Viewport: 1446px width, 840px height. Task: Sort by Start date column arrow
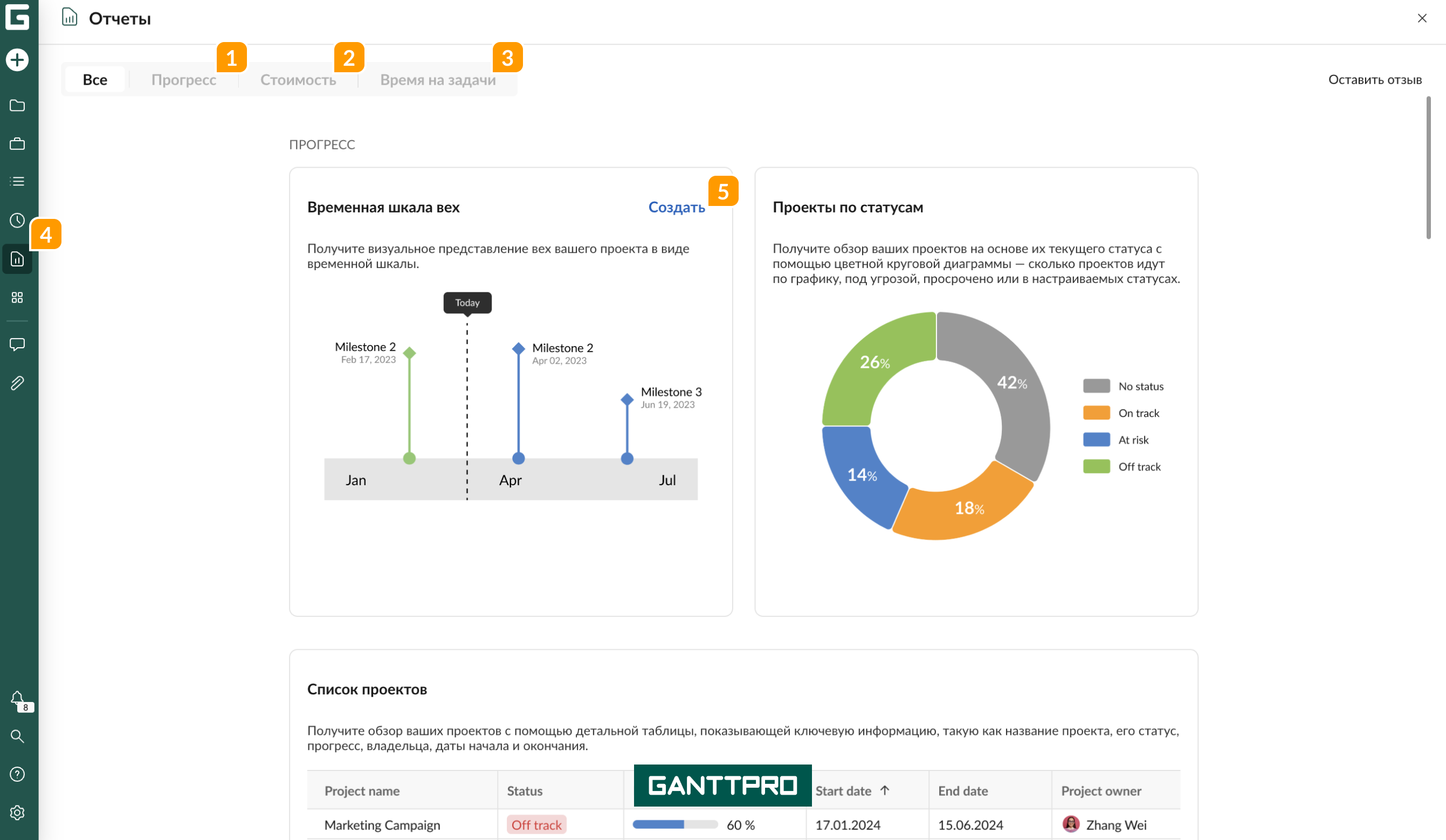click(884, 790)
